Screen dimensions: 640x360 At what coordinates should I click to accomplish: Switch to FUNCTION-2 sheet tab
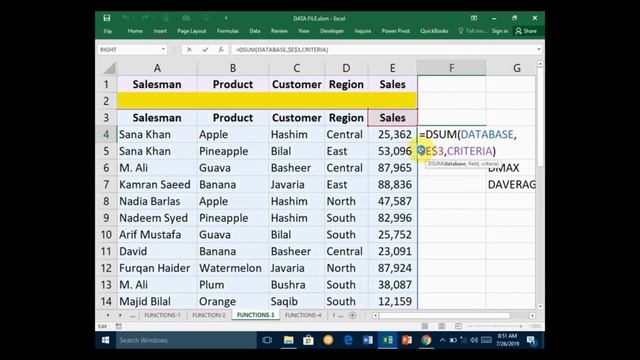(x=209, y=315)
